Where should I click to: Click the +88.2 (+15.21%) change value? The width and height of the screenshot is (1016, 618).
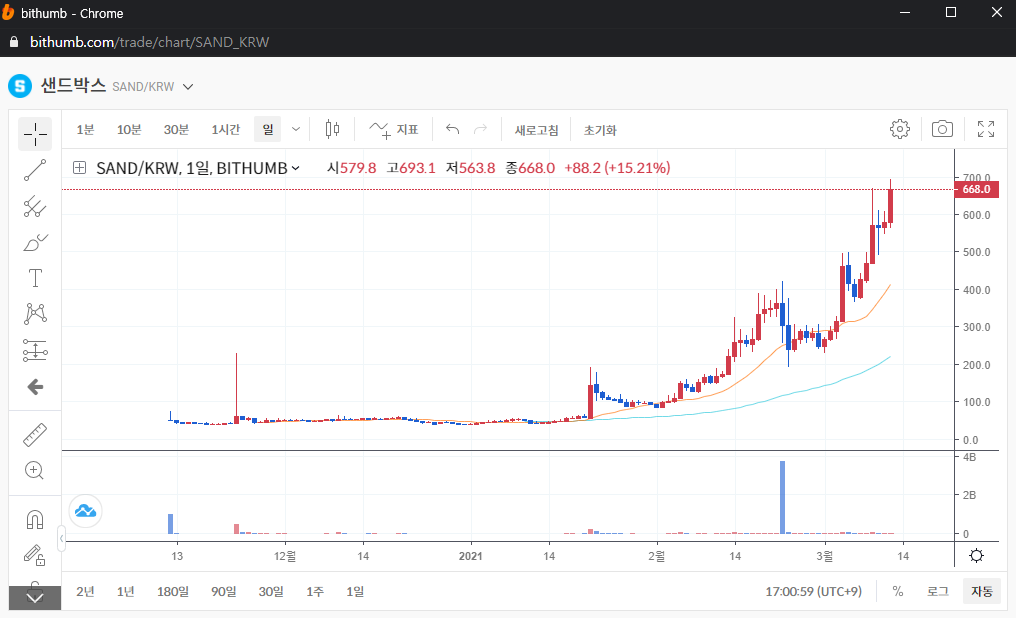coord(617,168)
